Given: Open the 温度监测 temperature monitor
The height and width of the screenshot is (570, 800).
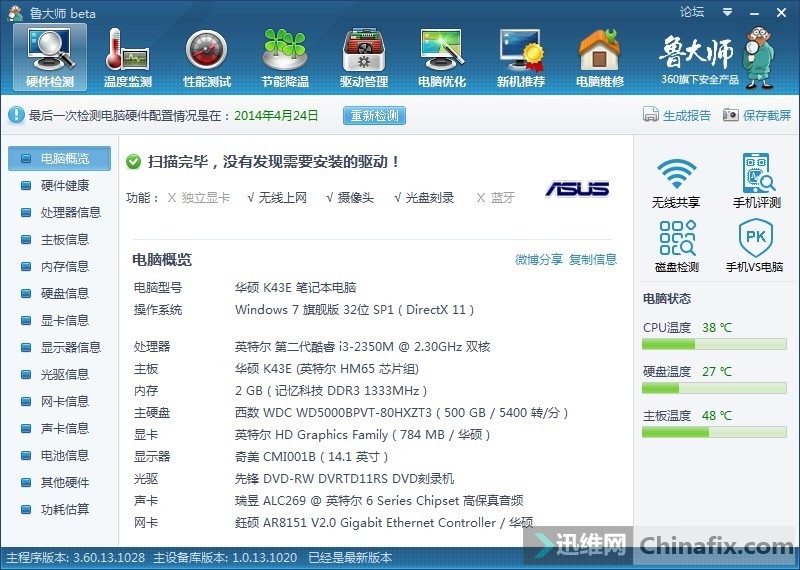Looking at the screenshot, I should click(128, 58).
